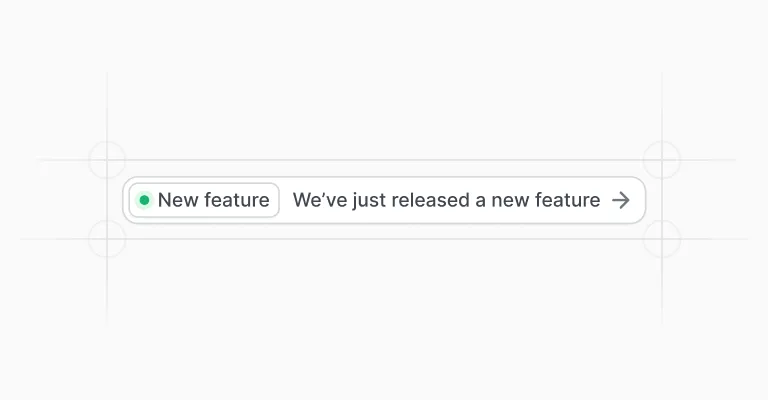Click the word "just" in the announcement text
Image resolution: width=768 pixels, height=400 pixels.
click(x=370, y=201)
